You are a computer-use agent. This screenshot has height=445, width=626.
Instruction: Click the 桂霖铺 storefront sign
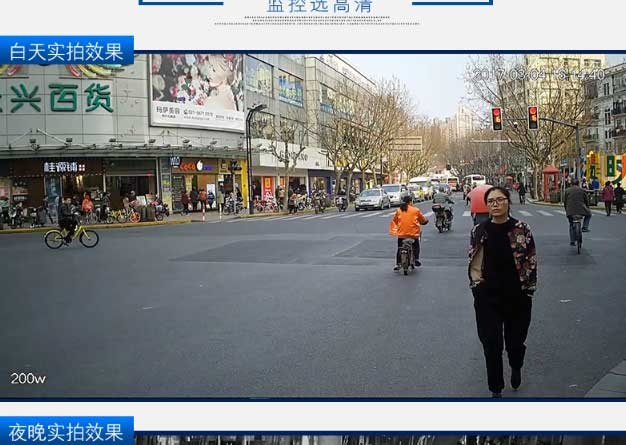pyautogui.click(x=64, y=167)
